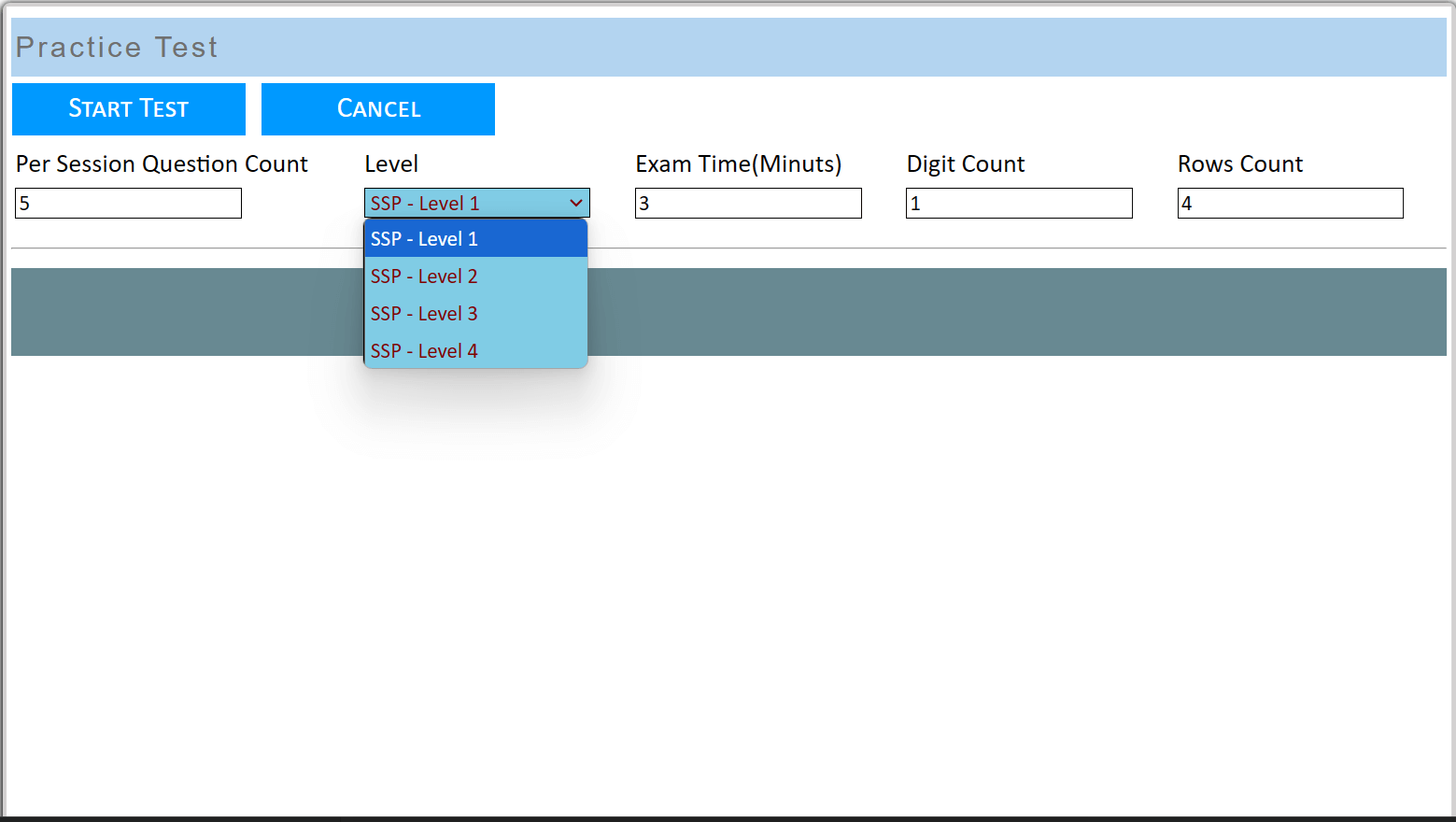Image resolution: width=1456 pixels, height=822 pixels.
Task: Click the Per Session Question Count label
Action: 161,163
